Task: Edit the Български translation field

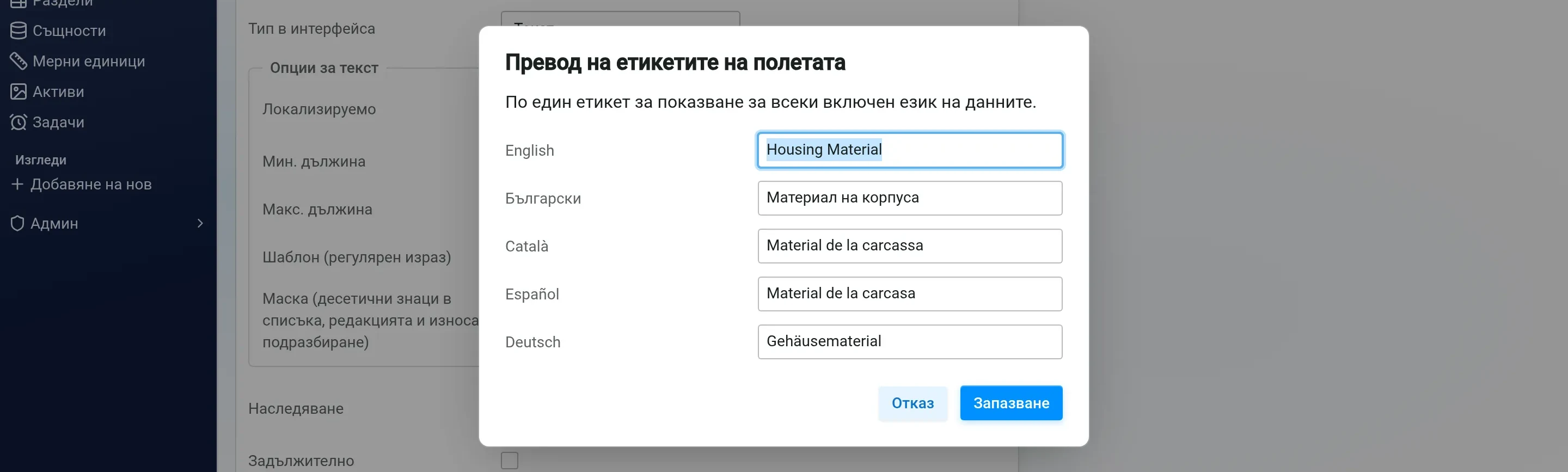Action: tap(910, 198)
